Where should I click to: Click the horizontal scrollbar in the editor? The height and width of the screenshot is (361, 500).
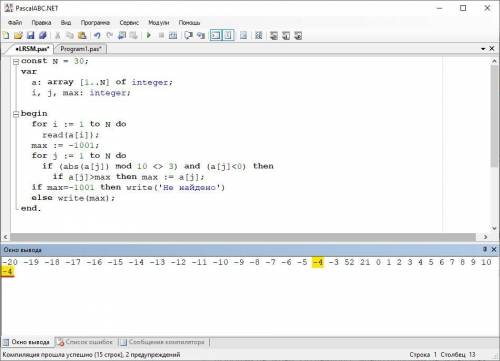point(243,237)
